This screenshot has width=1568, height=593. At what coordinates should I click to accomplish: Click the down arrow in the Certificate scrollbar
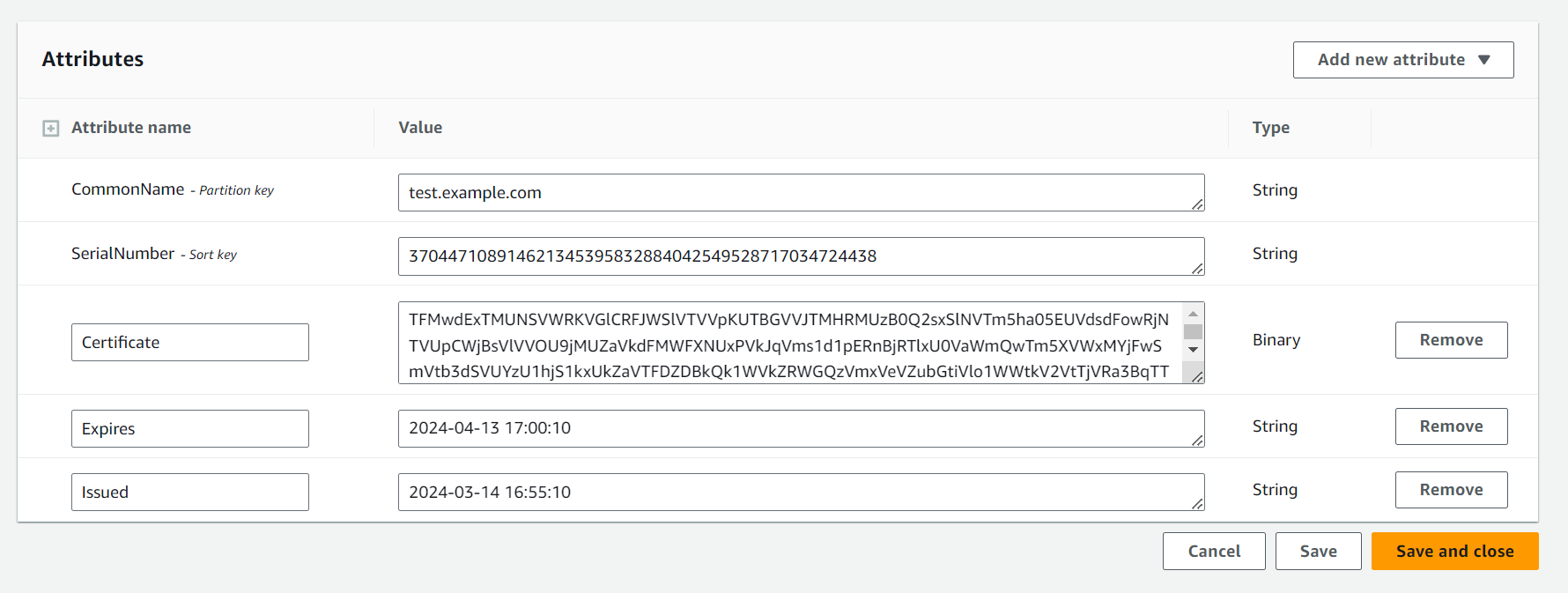click(1194, 351)
